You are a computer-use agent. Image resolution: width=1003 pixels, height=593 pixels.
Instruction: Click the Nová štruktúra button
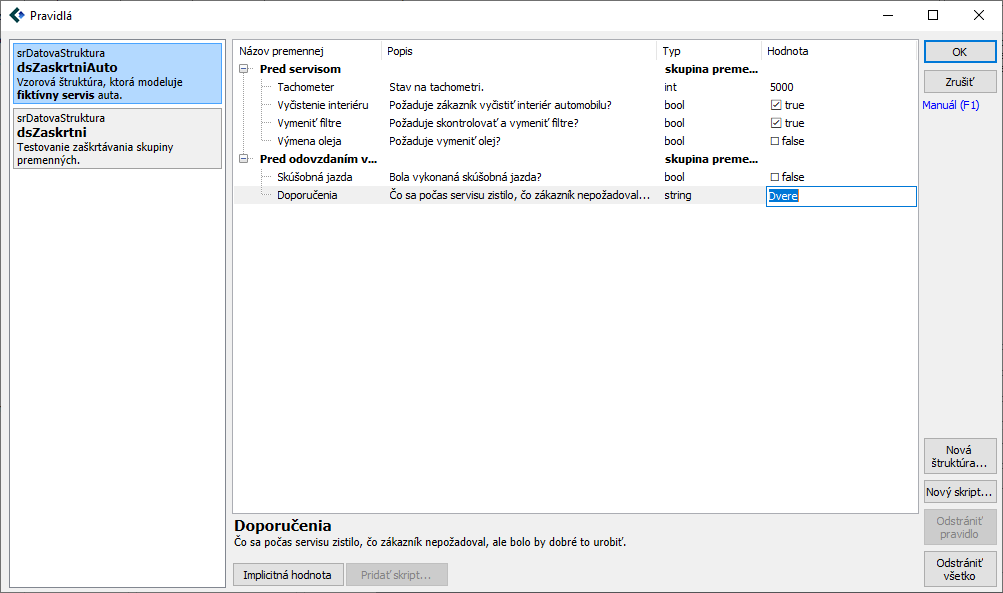point(959,457)
